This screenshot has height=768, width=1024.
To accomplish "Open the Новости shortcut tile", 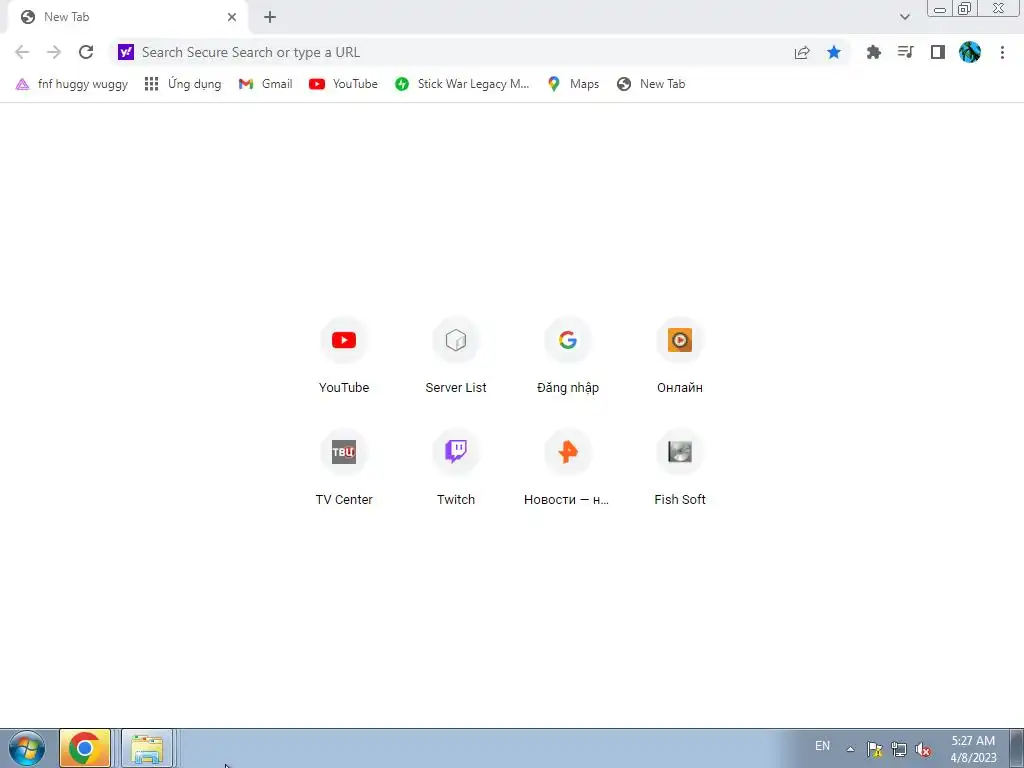I will [568, 468].
